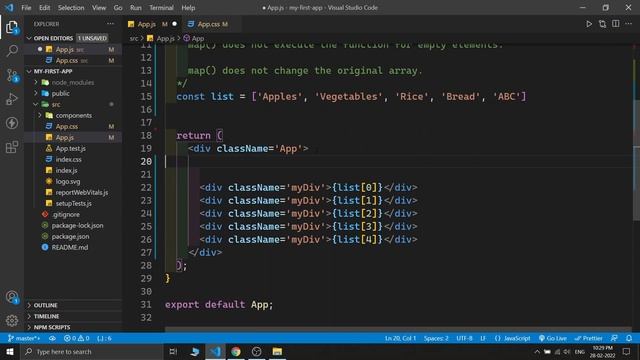Open the Terminal menu
Image resolution: width=640 pixels, height=360 pixels.
(161, 8)
